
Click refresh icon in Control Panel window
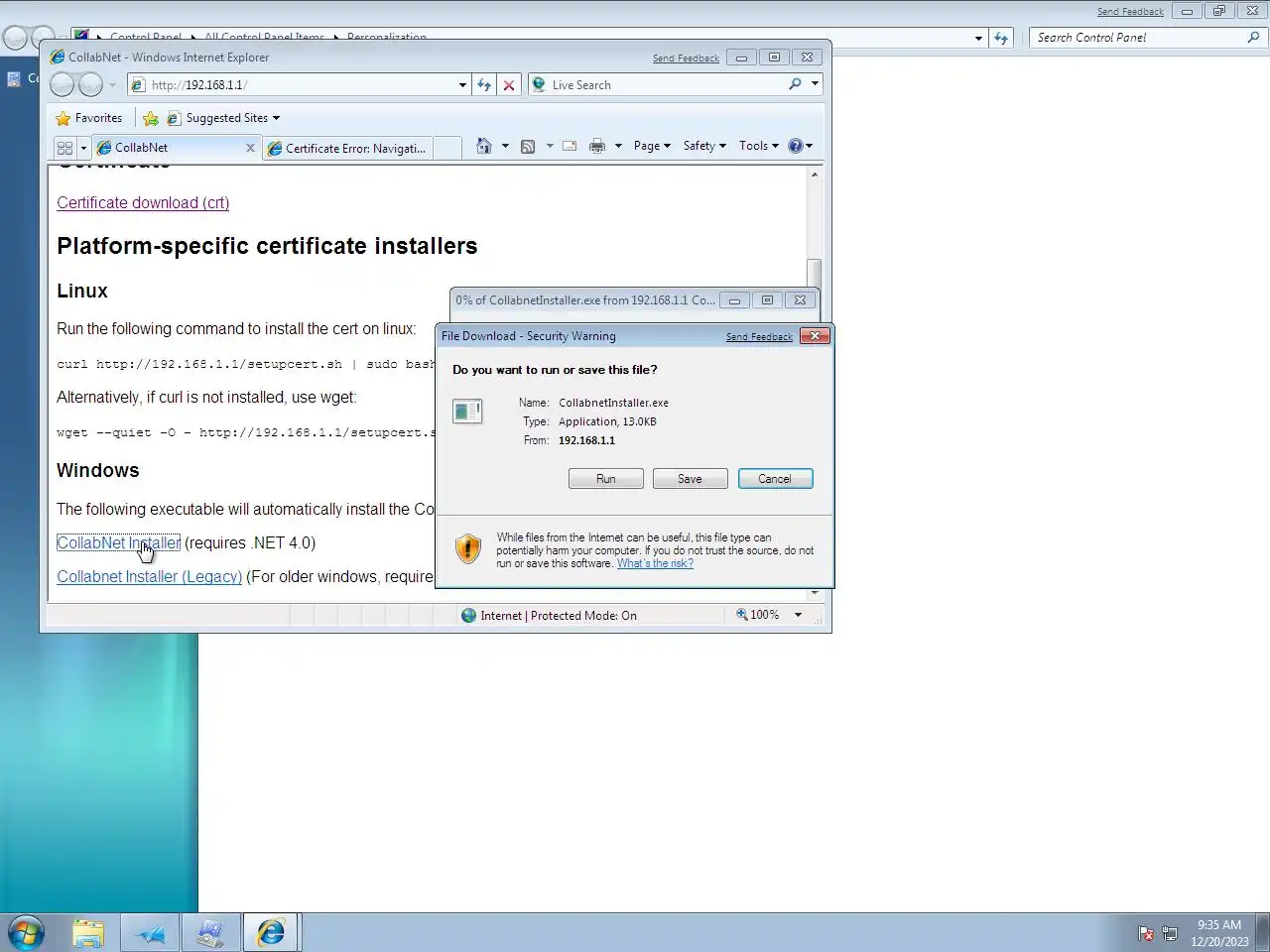tap(1001, 38)
